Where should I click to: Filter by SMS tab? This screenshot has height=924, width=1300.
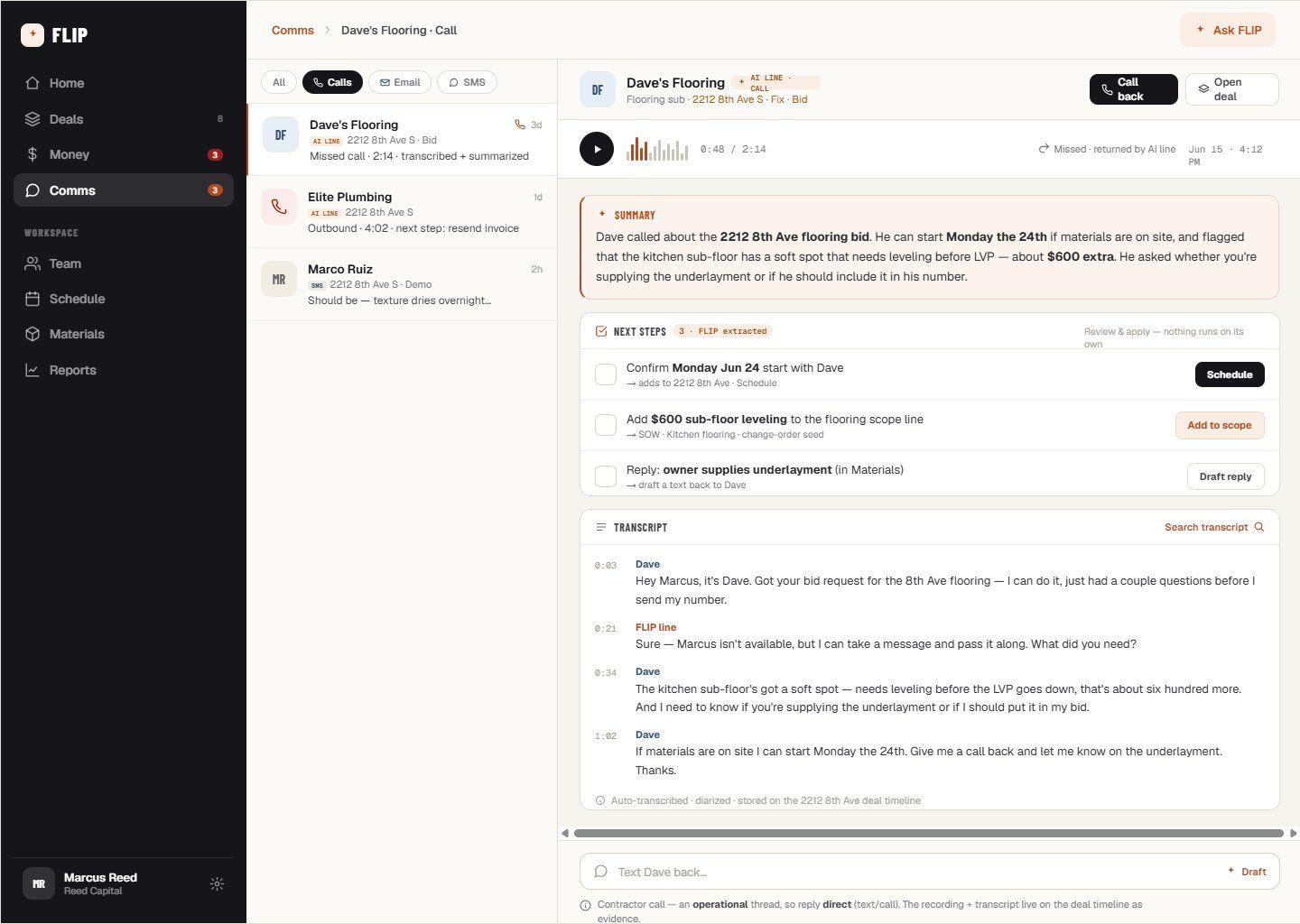(467, 82)
